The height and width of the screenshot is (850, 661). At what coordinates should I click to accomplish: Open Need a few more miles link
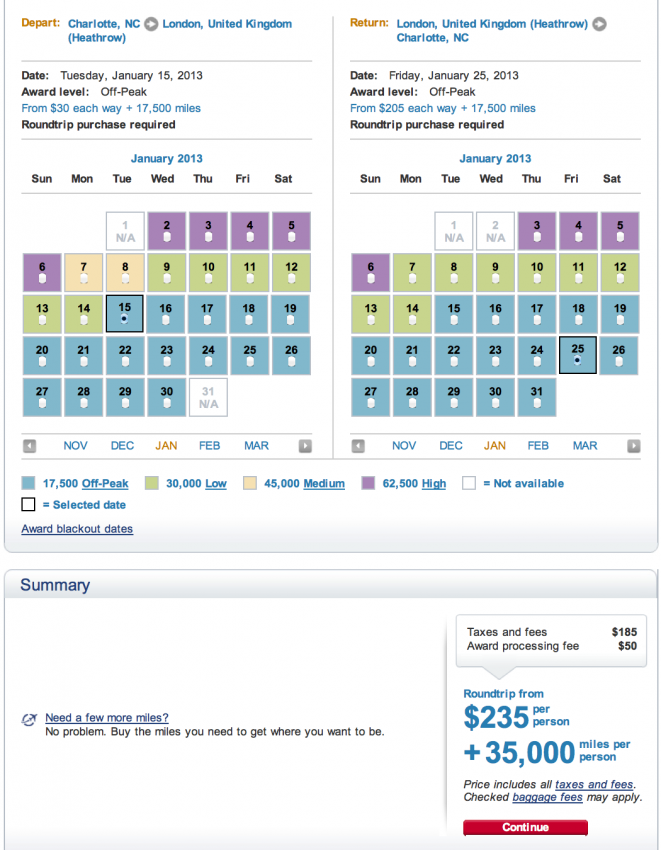tap(107, 717)
